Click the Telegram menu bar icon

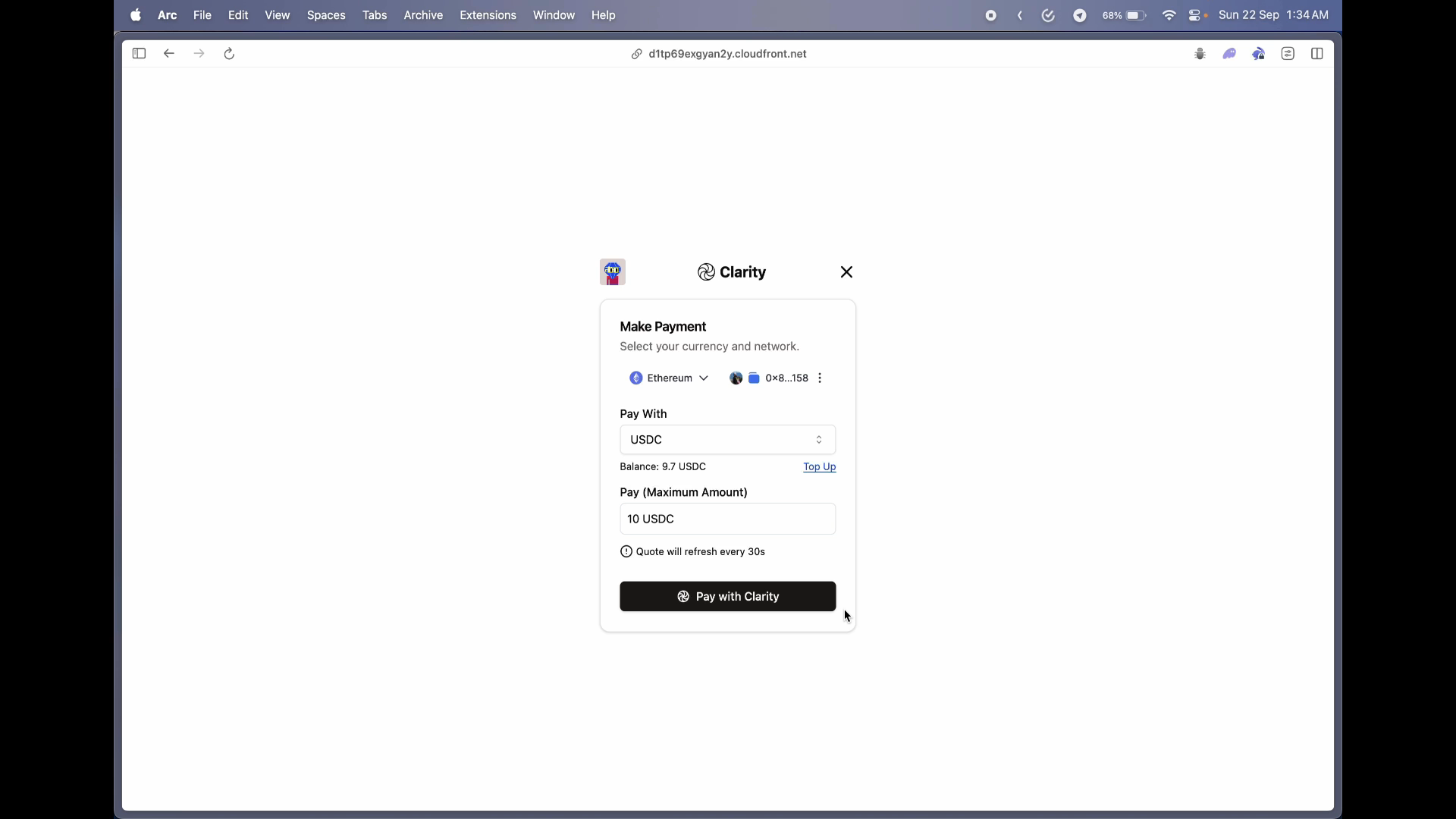tap(1080, 15)
